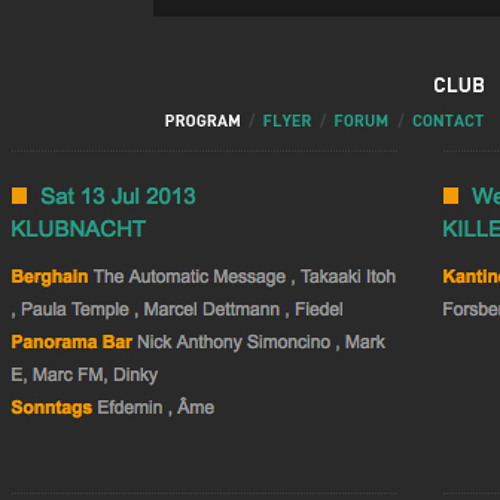
Task: Go to the FLYER section
Action: tap(287, 121)
